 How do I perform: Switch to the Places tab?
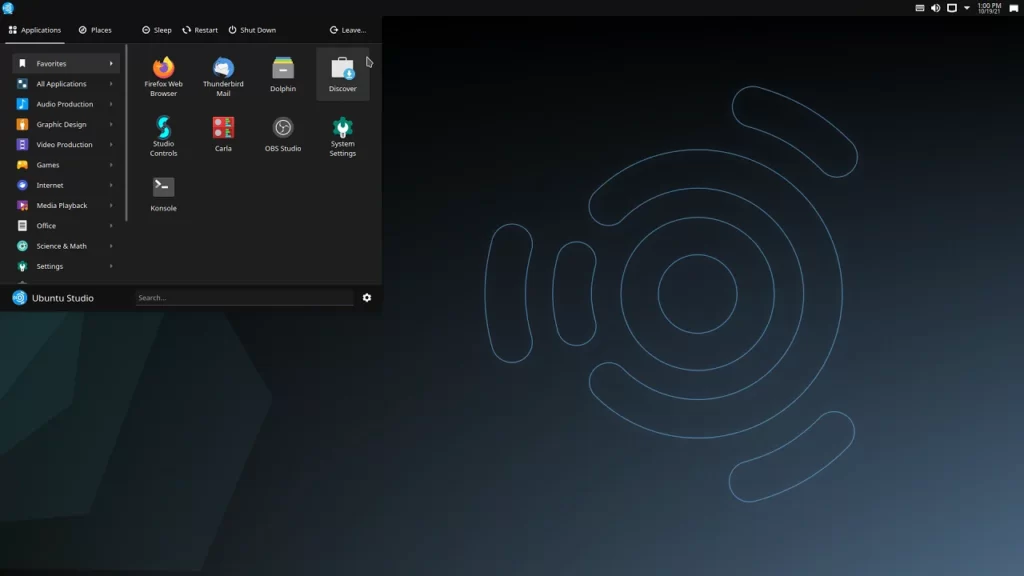95,30
